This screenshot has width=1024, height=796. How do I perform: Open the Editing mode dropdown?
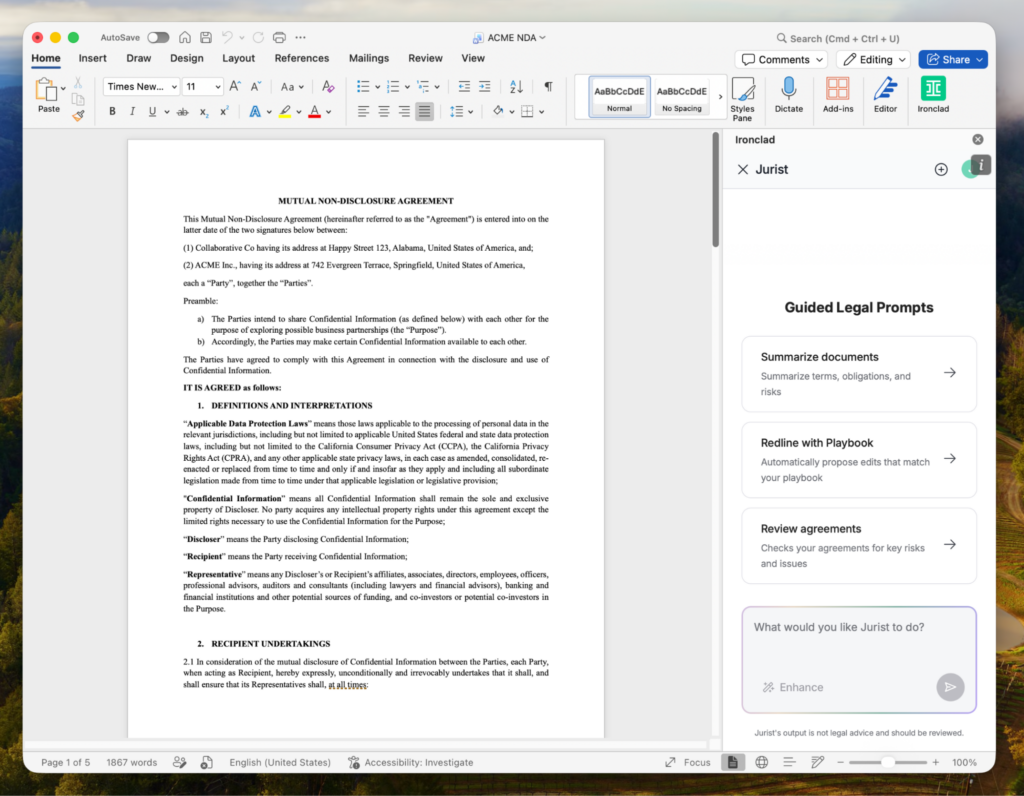click(x=874, y=59)
